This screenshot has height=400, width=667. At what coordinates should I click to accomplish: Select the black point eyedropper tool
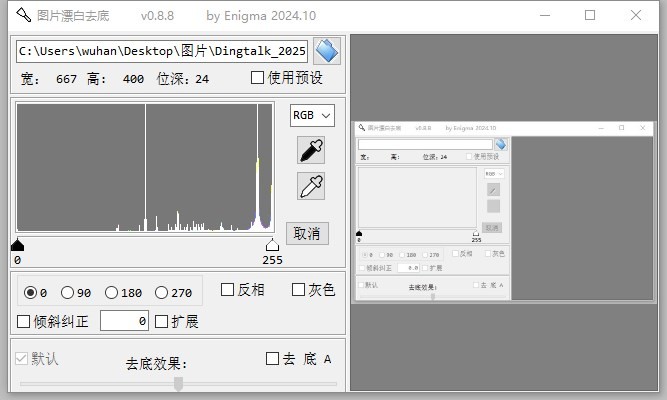coord(311,150)
